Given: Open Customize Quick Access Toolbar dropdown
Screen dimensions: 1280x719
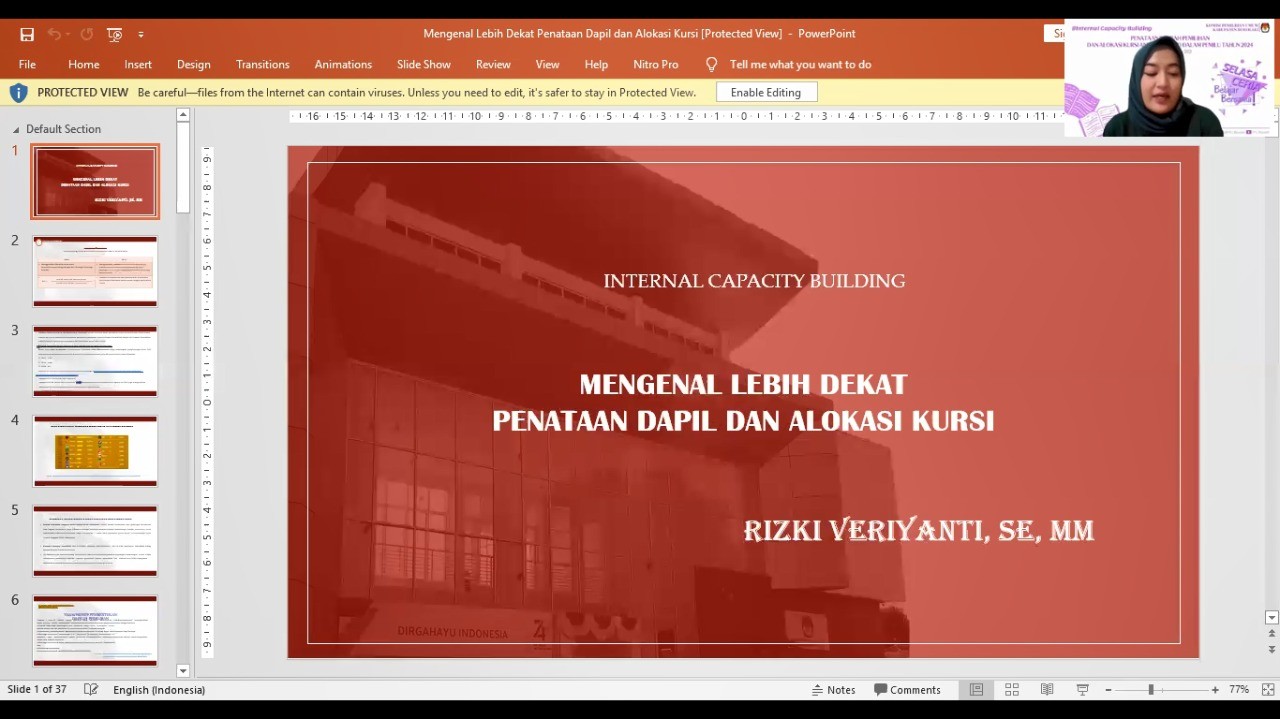Looking at the screenshot, I should [141, 34].
